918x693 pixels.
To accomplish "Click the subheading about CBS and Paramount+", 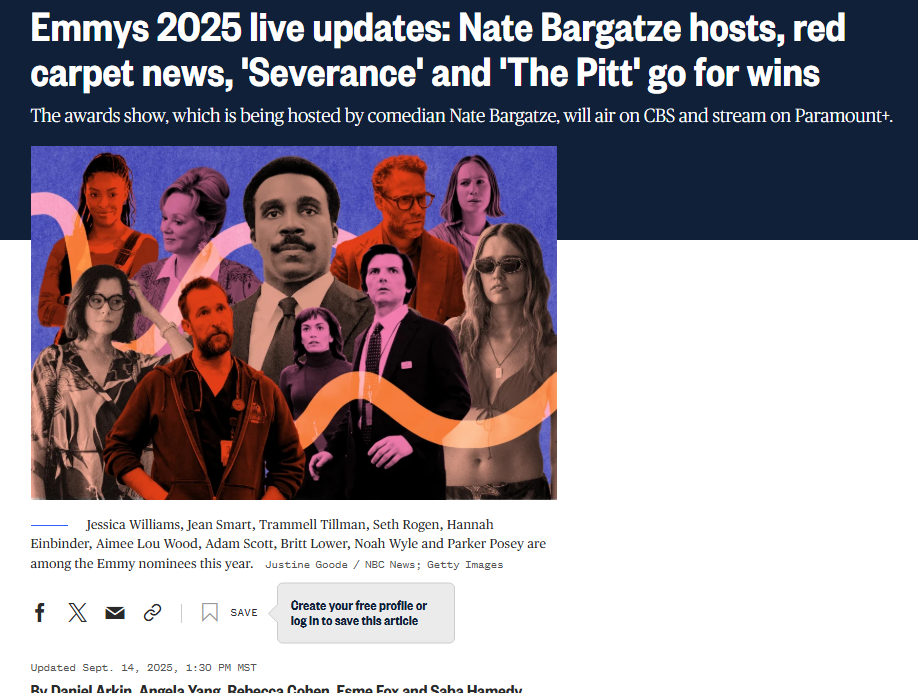I will point(461,116).
